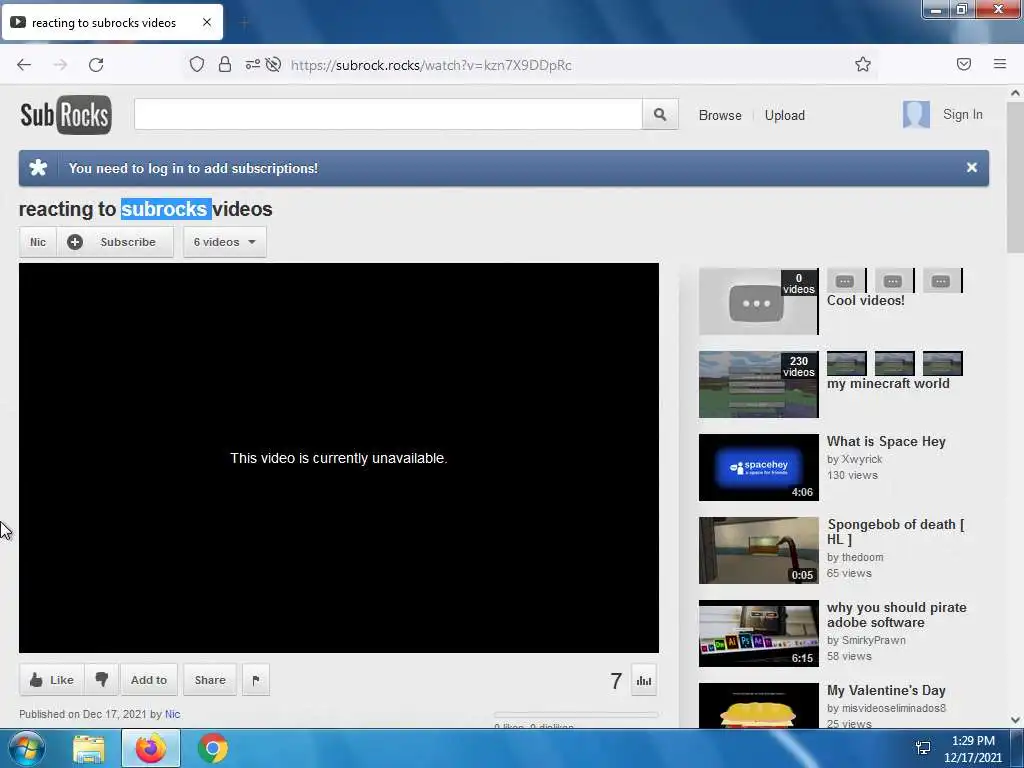
Task: Click the flag report button
Action: click(x=256, y=680)
